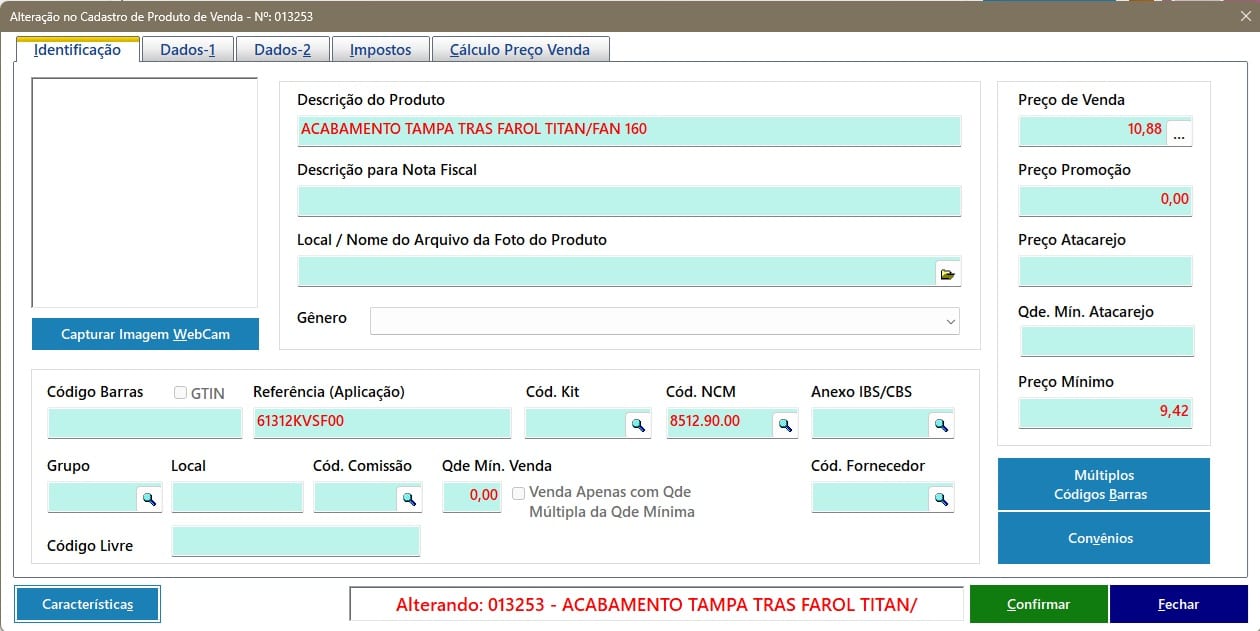Open the Cód. Comissão lookup magnifier
Viewport: 1260px width, 631px height.
409,498
